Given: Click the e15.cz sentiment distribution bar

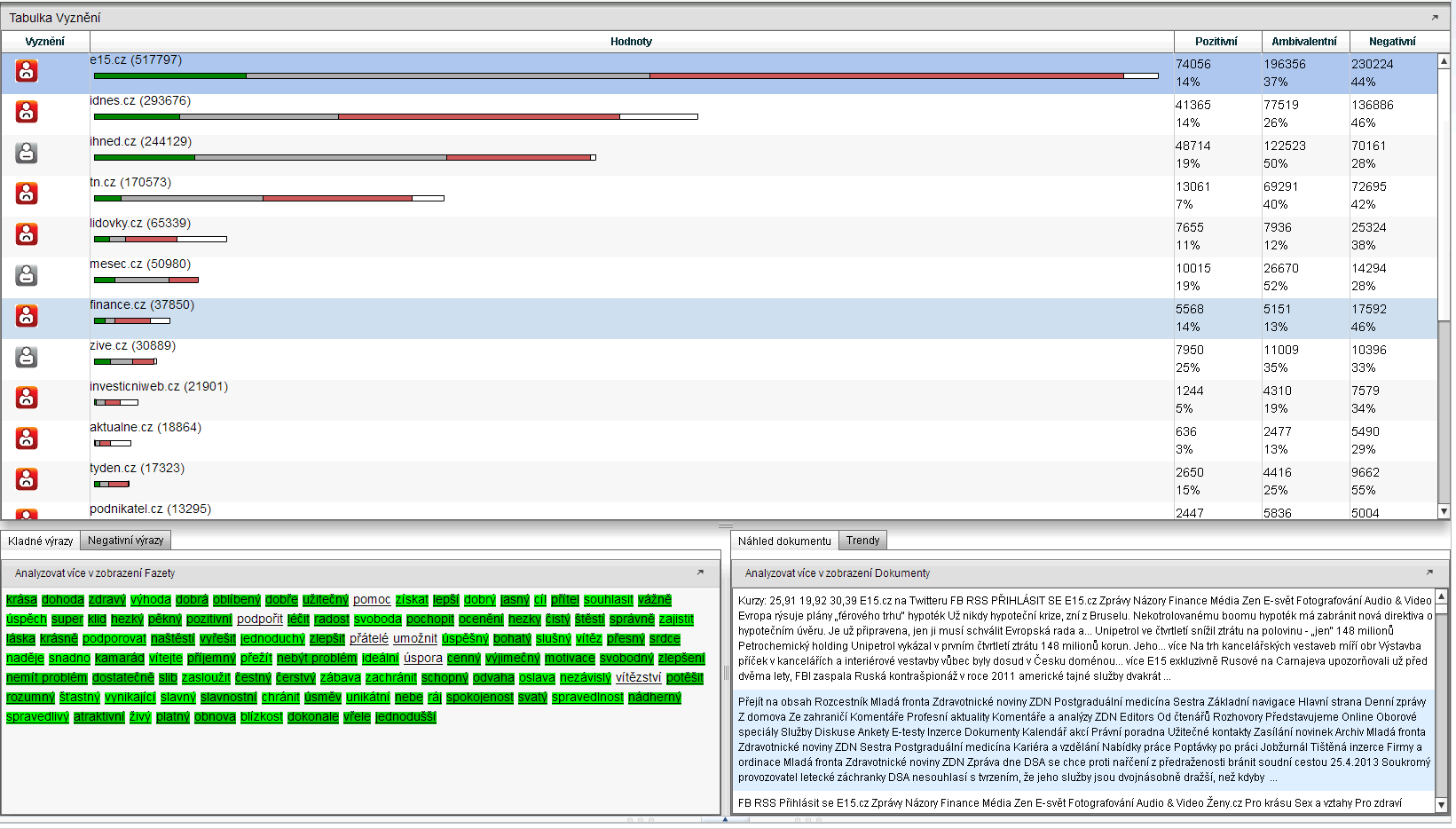Looking at the screenshot, I should (626, 76).
